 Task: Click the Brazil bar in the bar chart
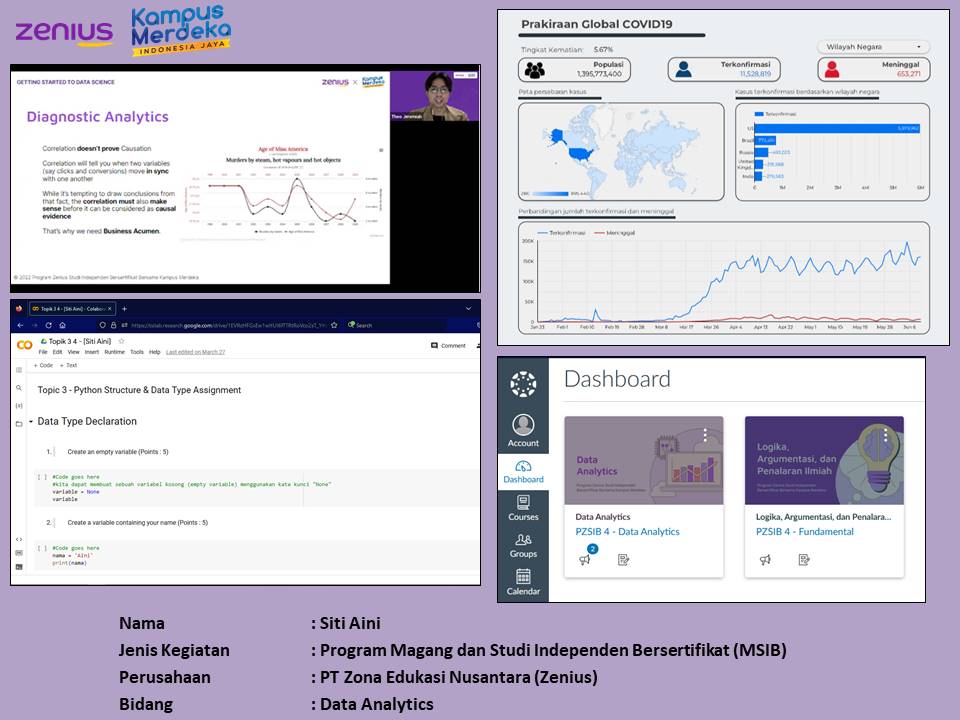(x=765, y=140)
